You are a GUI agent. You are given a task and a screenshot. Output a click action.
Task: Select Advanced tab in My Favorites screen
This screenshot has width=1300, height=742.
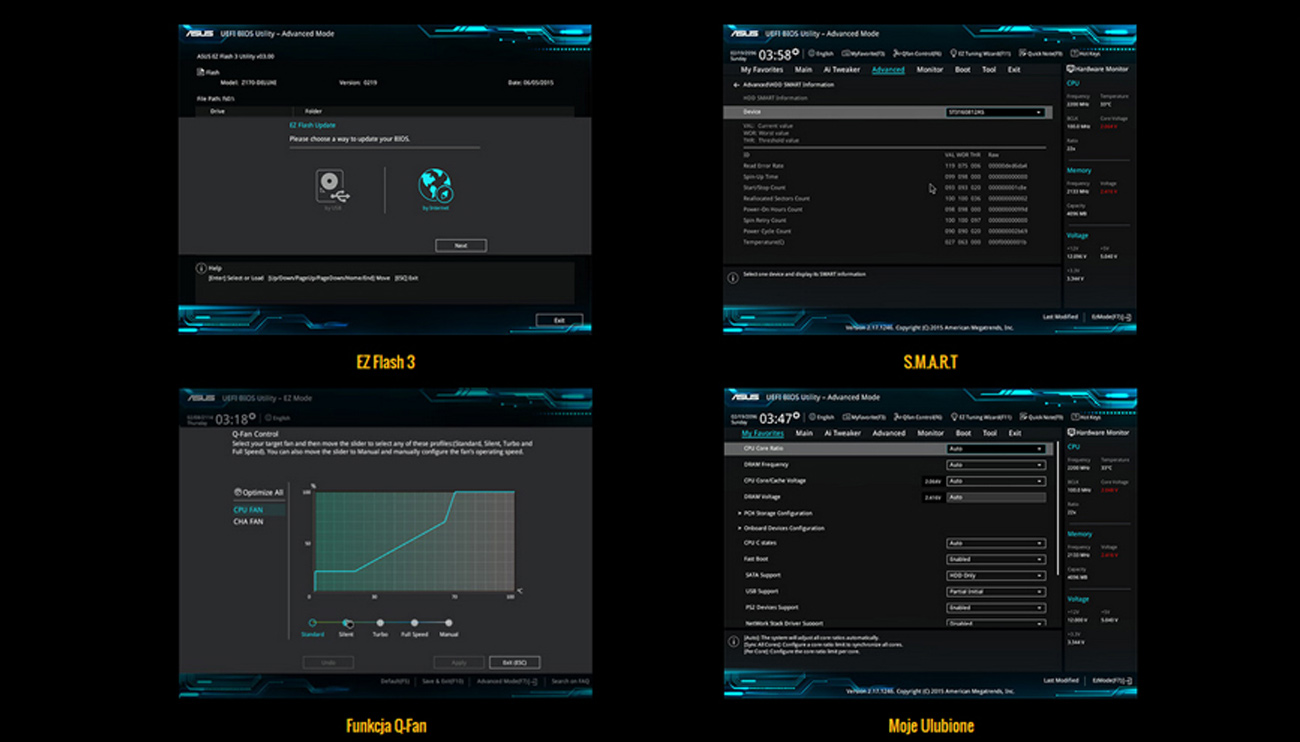pos(888,433)
